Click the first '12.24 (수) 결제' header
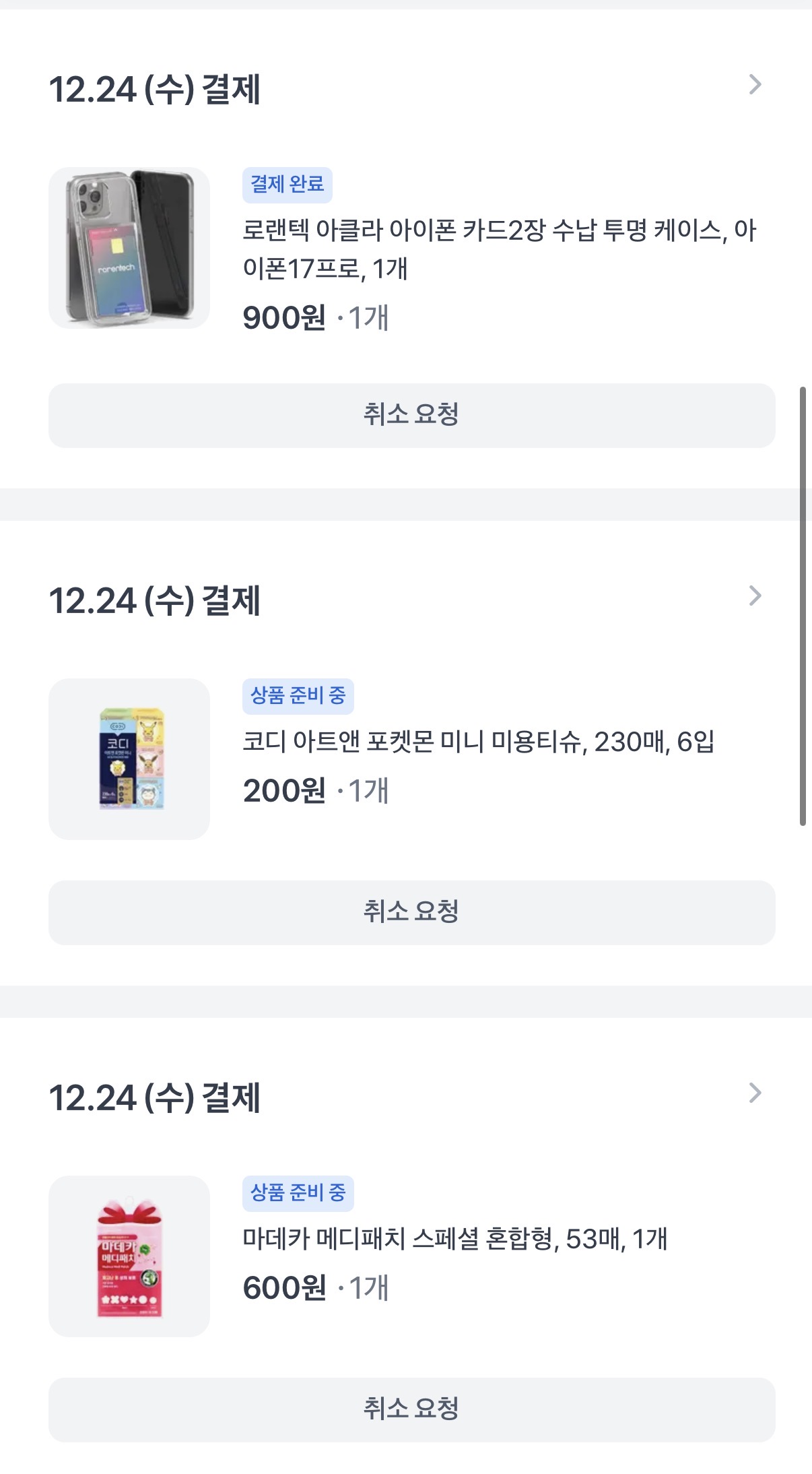The height and width of the screenshot is (1474, 812). click(155, 90)
